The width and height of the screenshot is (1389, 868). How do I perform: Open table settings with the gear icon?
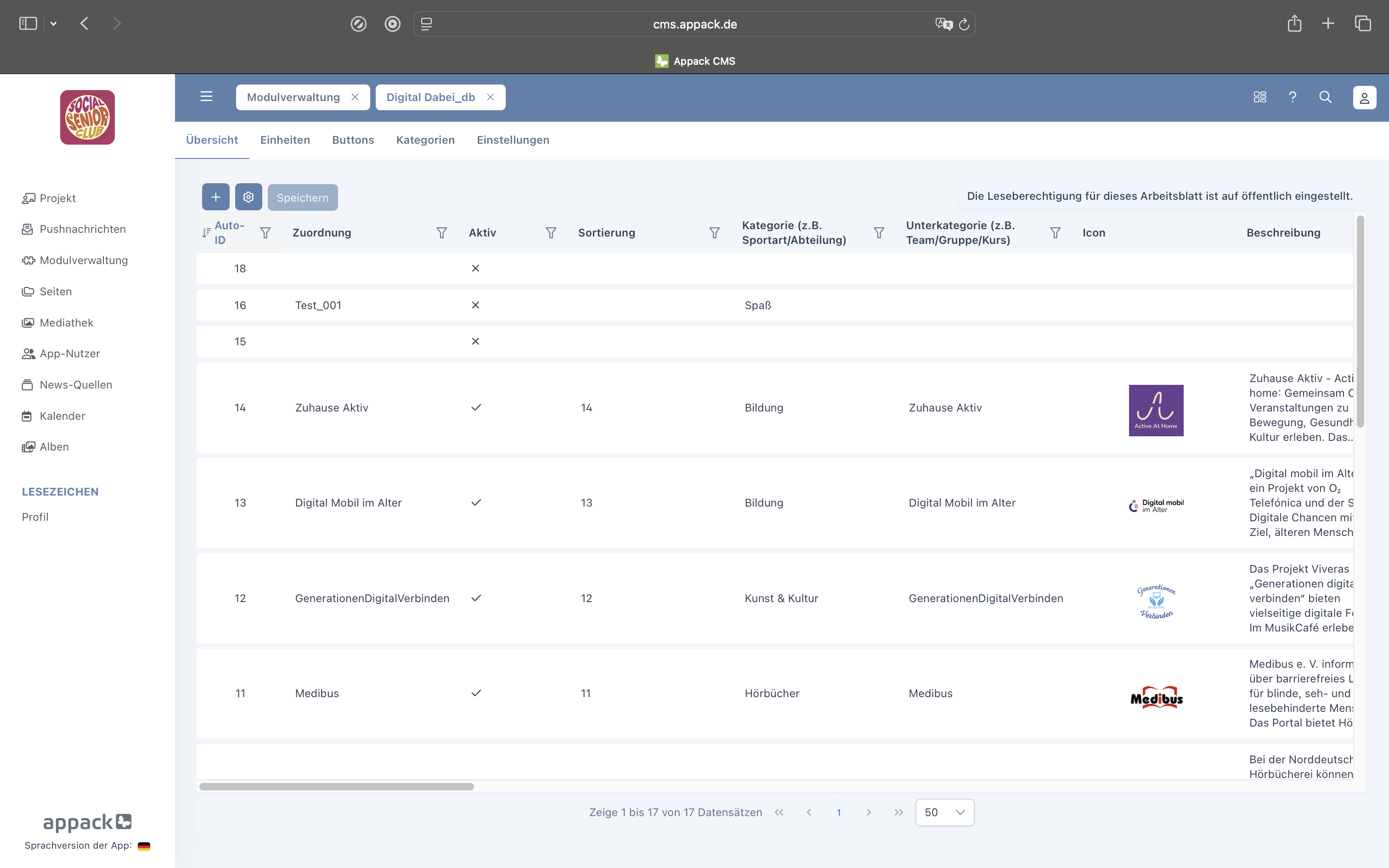click(x=248, y=197)
